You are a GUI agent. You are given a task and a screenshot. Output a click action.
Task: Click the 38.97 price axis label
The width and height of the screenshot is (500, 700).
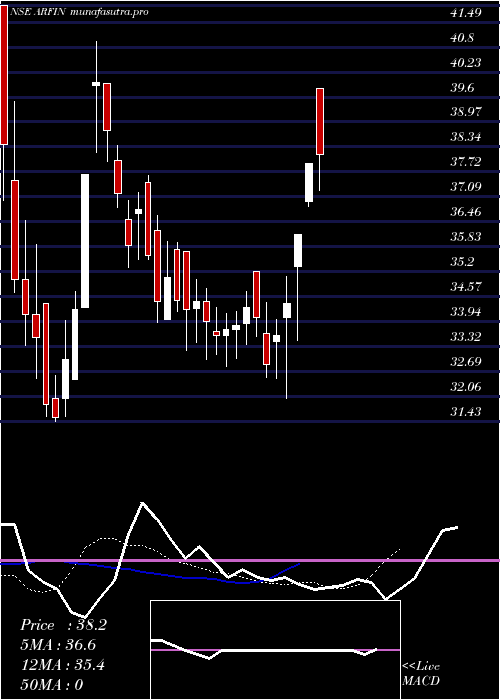click(466, 112)
